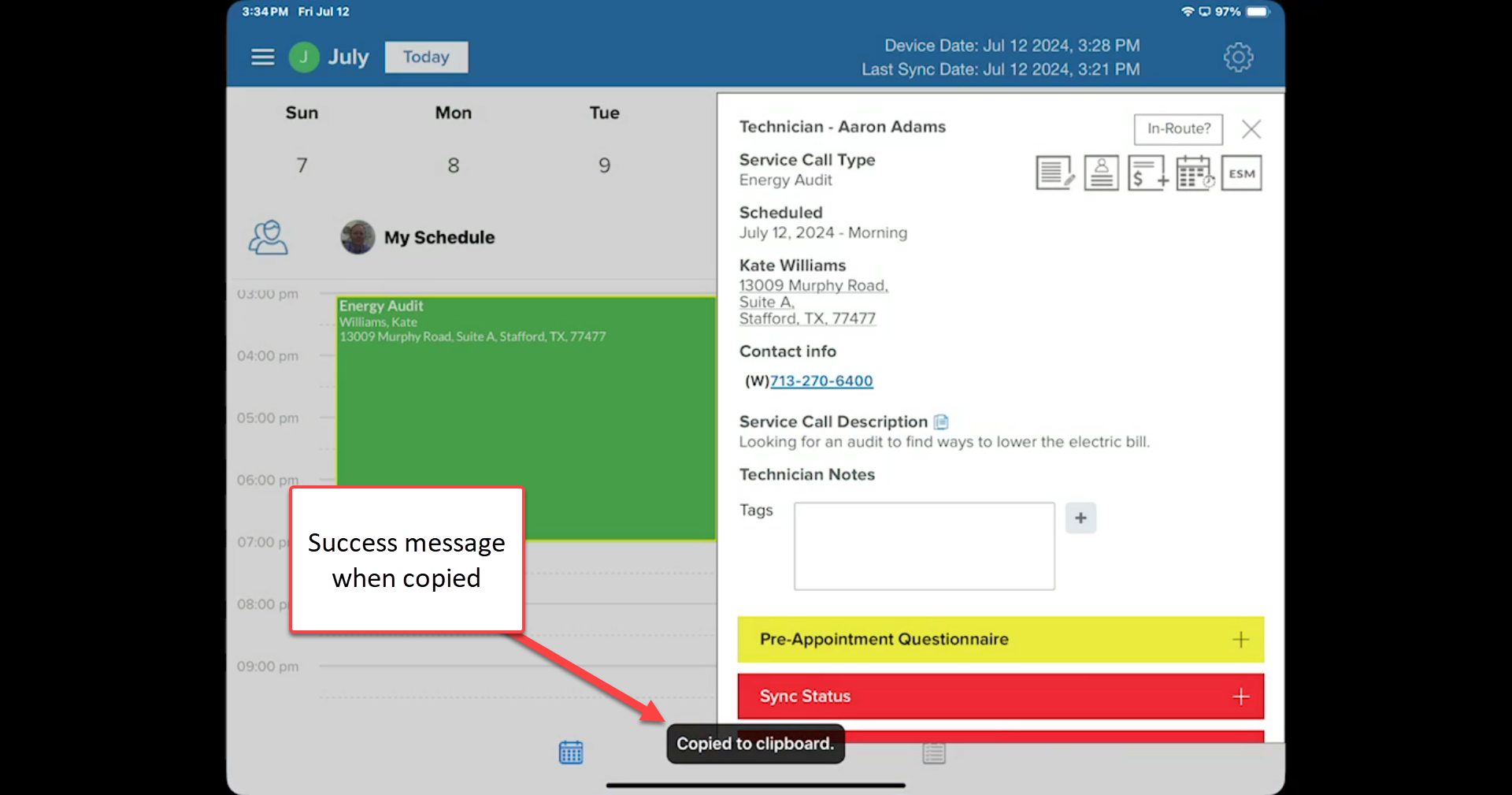Open the July month selector
The width and height of the screenshot is (1512, 795).
tap(348, 58)
